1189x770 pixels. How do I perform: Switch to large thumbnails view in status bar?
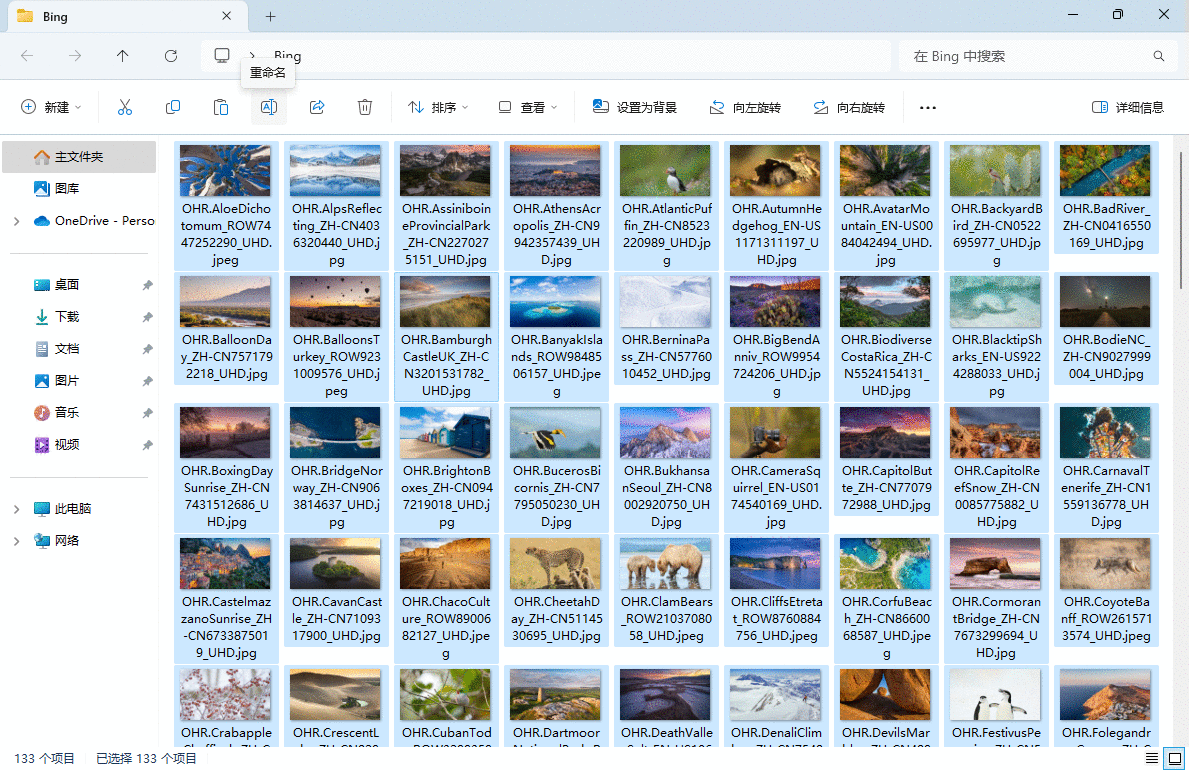point(1175,759)
